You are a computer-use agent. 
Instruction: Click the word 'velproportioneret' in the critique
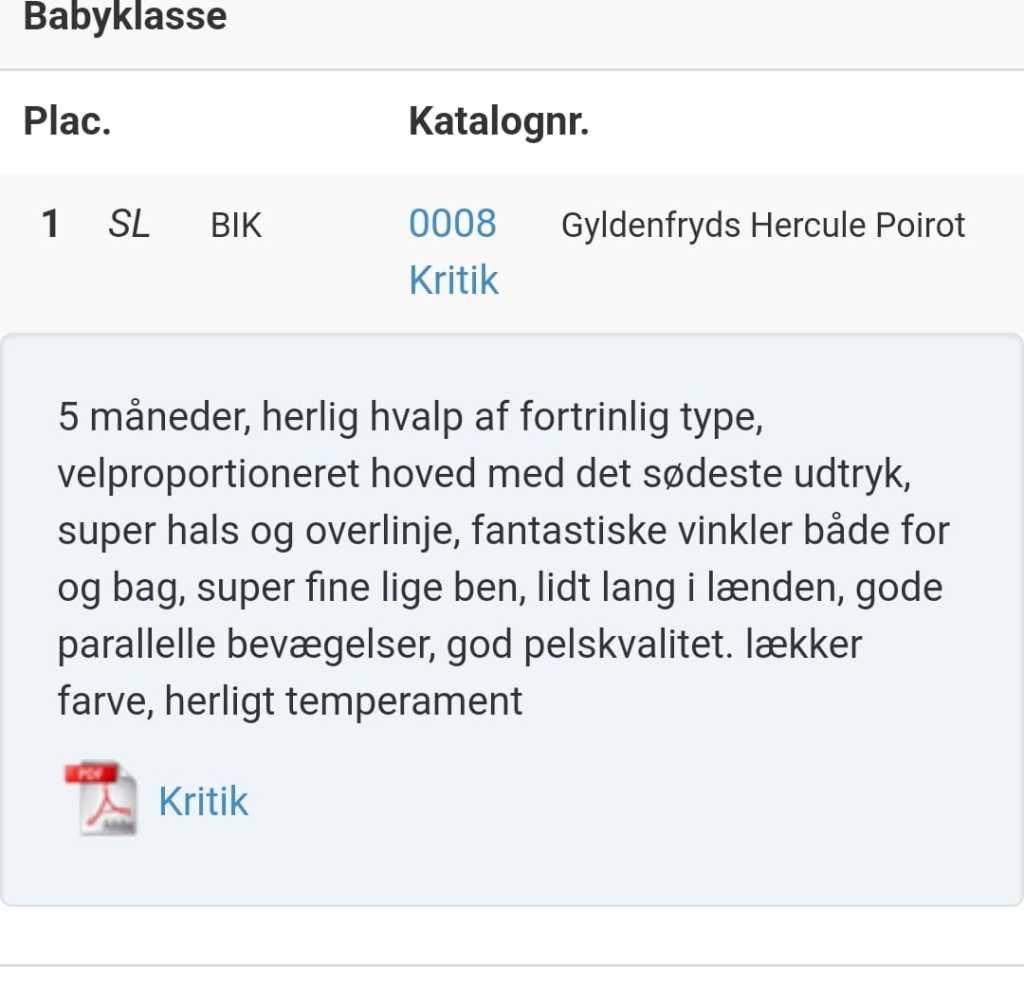click(208, 474)
